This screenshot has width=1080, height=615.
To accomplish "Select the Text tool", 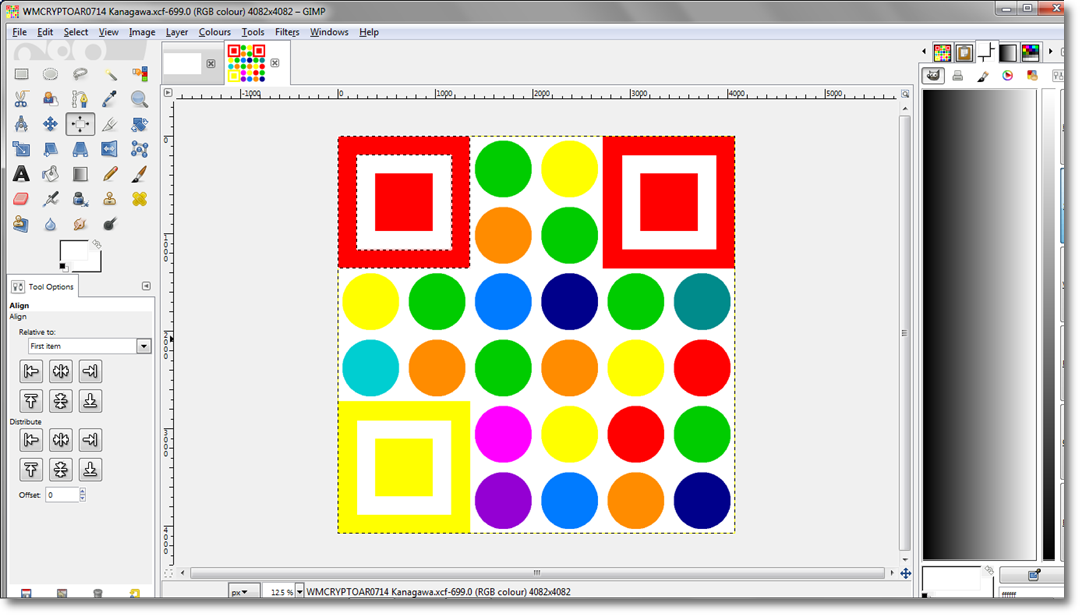I will point(21,174).
